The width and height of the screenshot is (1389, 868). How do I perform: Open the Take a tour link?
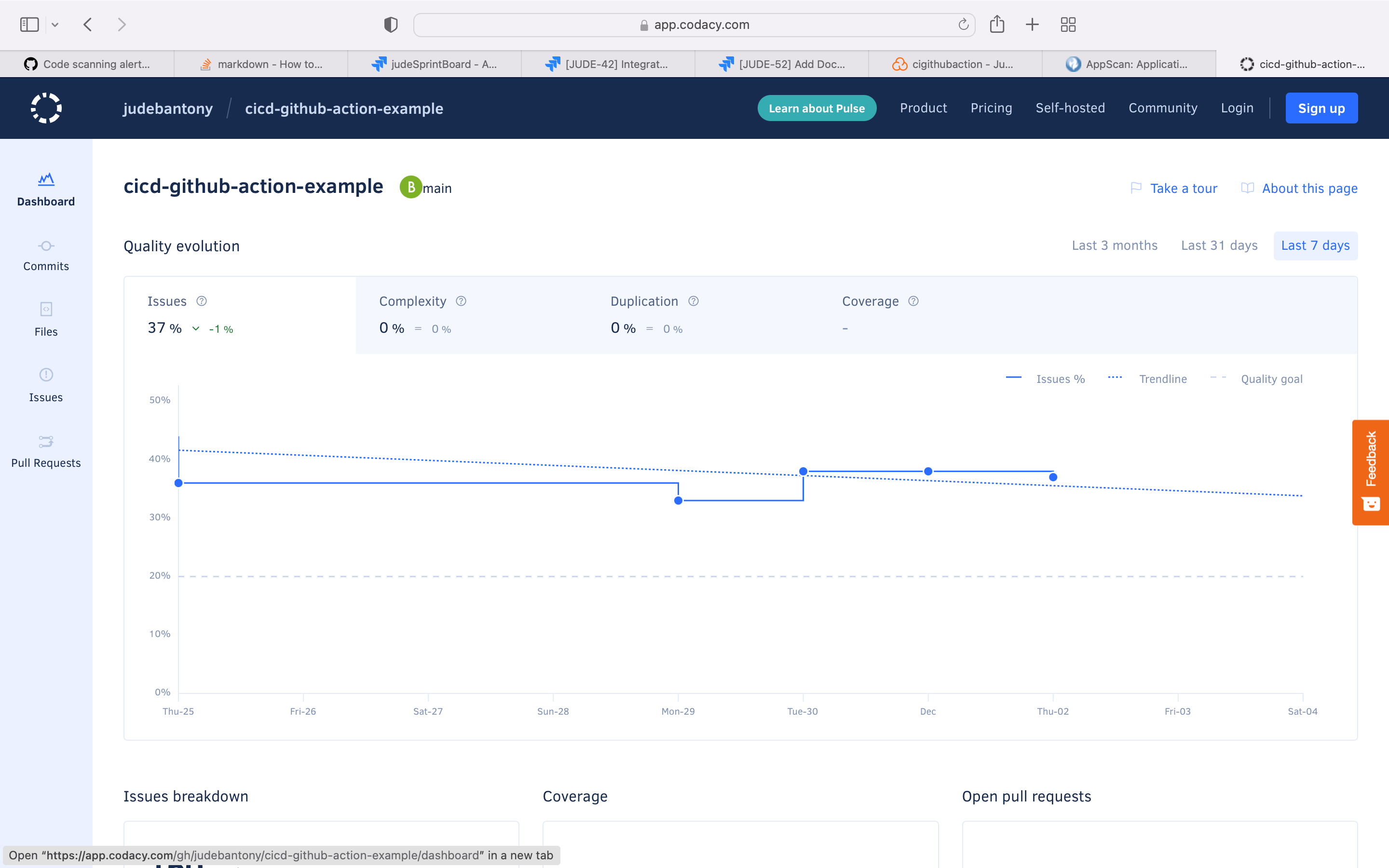(x=1183, y=188)
